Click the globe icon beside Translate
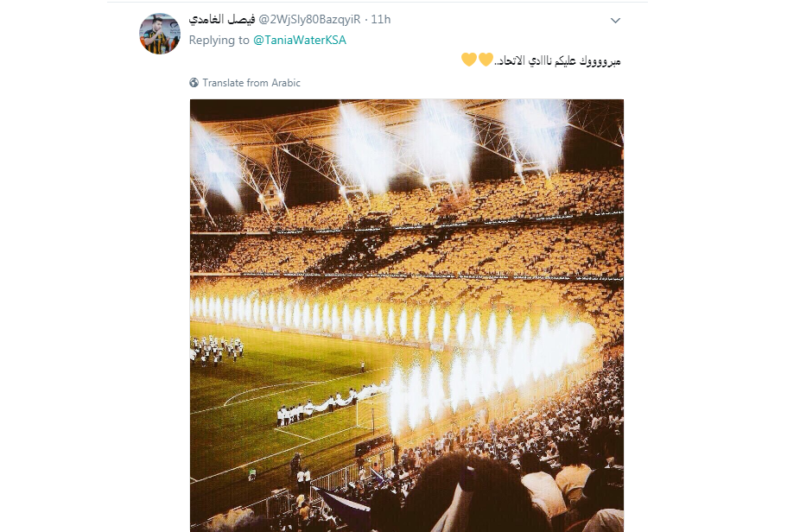Screen dimensions: 800x532 194,83
